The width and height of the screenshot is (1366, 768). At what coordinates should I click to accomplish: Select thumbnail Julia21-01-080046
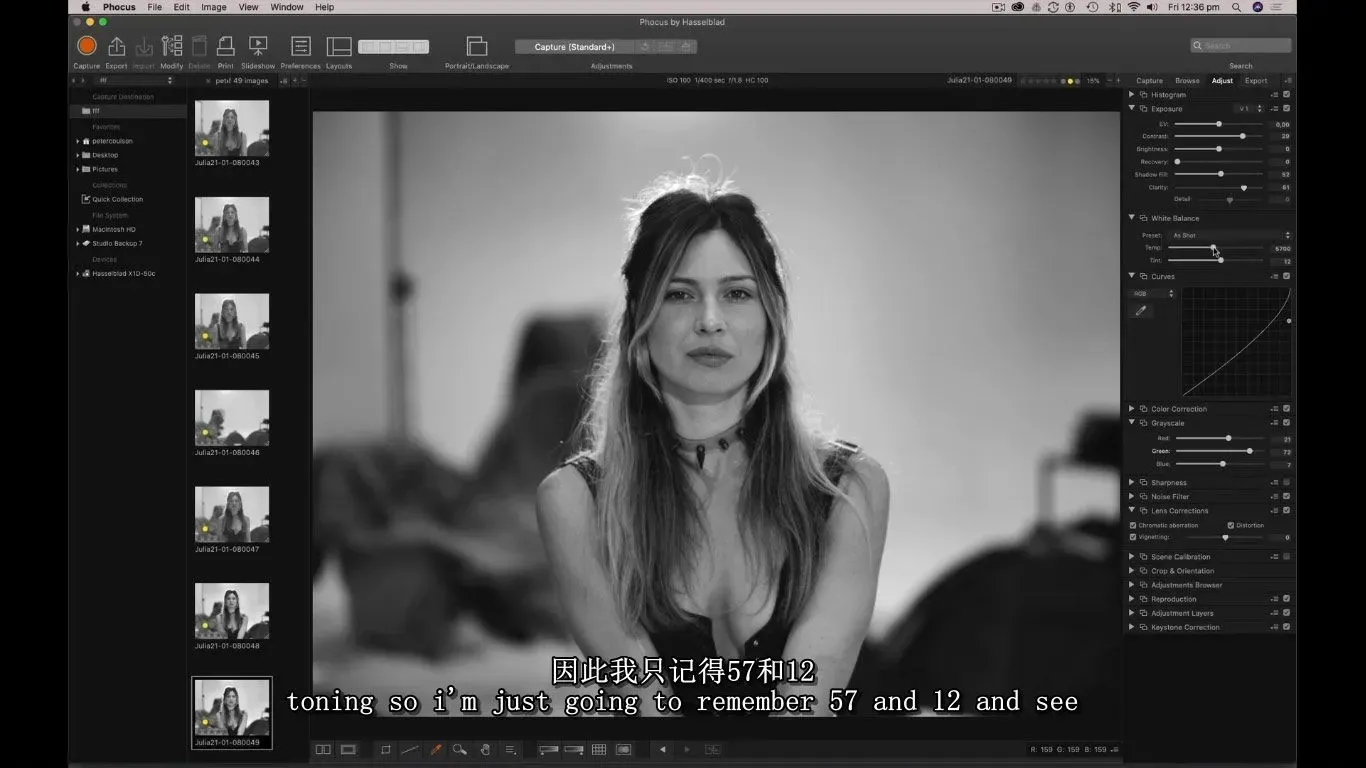(x=232, y=417)
